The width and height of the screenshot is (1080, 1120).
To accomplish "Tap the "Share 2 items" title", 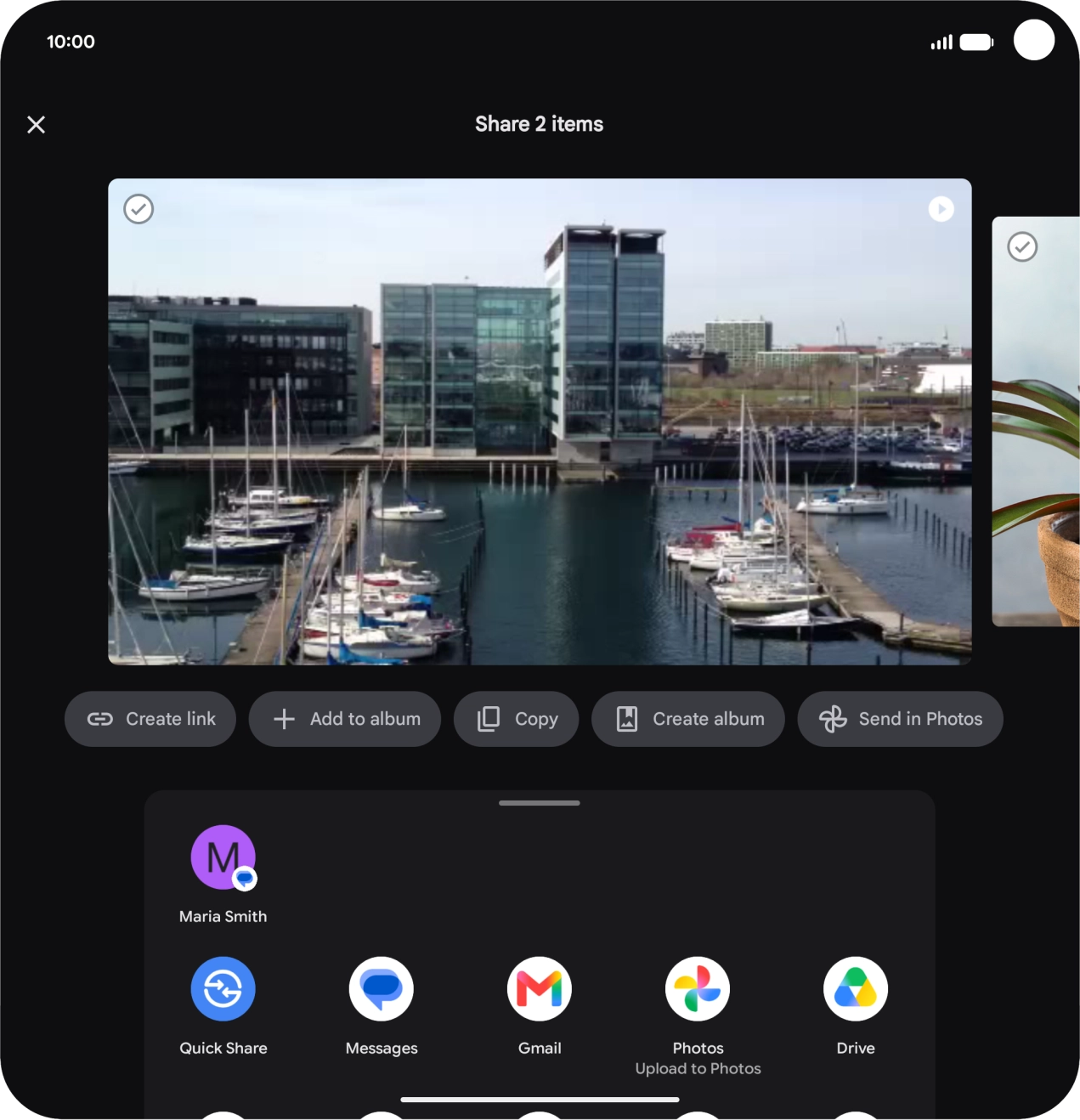I will 540,124.
